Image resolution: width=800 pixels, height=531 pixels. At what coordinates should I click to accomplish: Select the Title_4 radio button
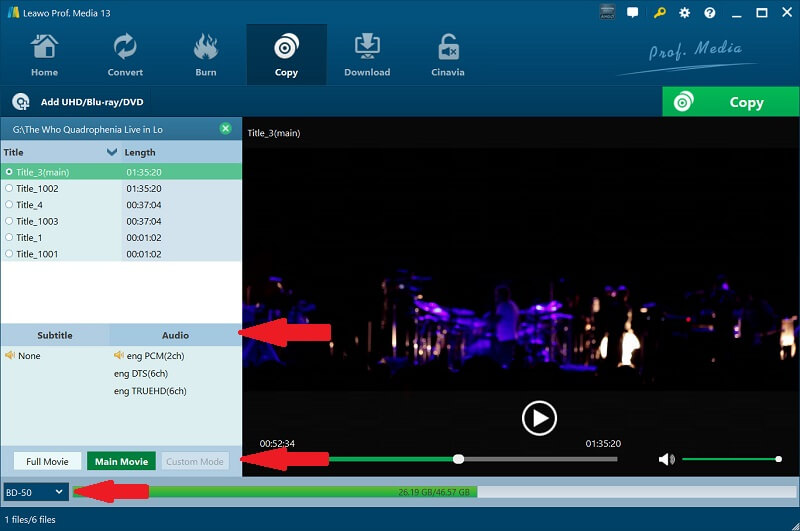(x=9, y=205)
